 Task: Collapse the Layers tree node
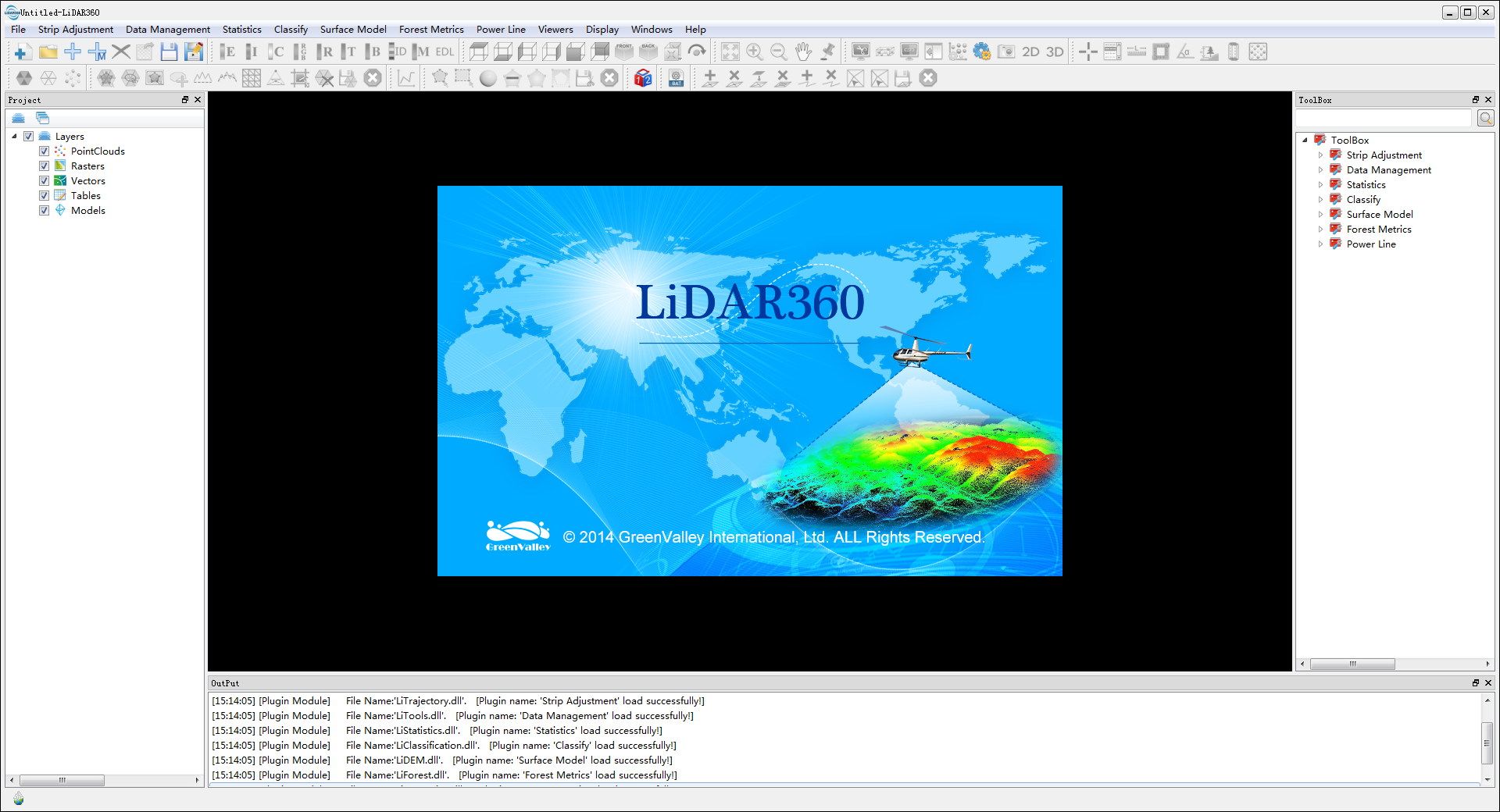tap(14, 137)
